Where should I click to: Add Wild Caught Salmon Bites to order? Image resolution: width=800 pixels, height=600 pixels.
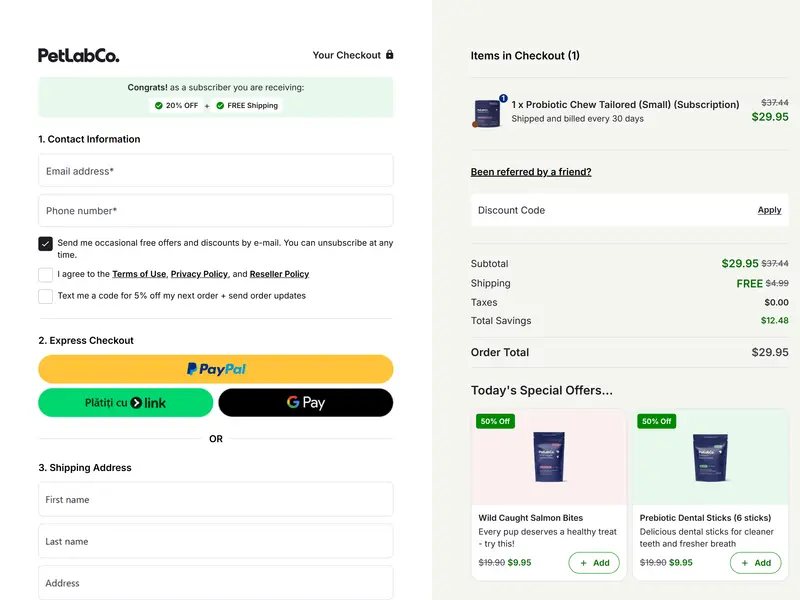point(593,563)
